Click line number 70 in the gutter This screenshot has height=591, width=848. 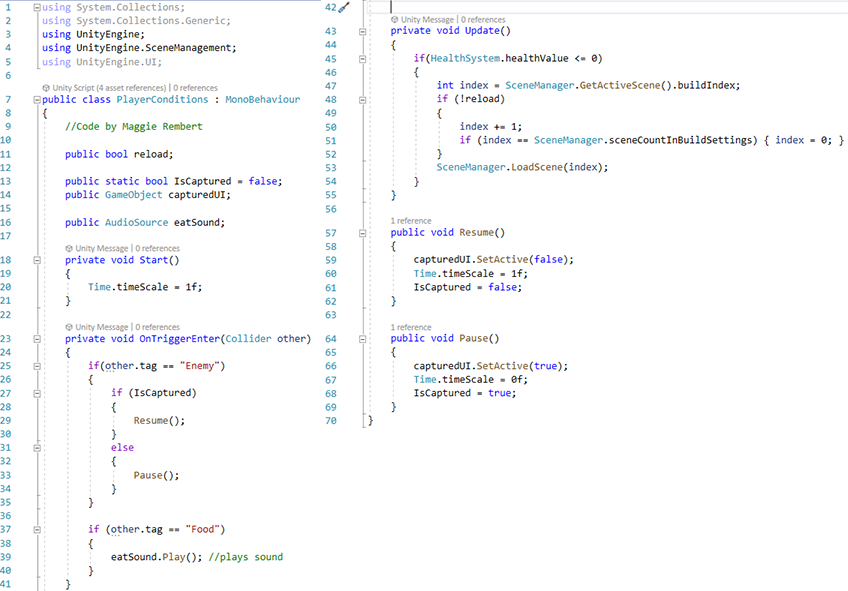[x=331, y=421]
